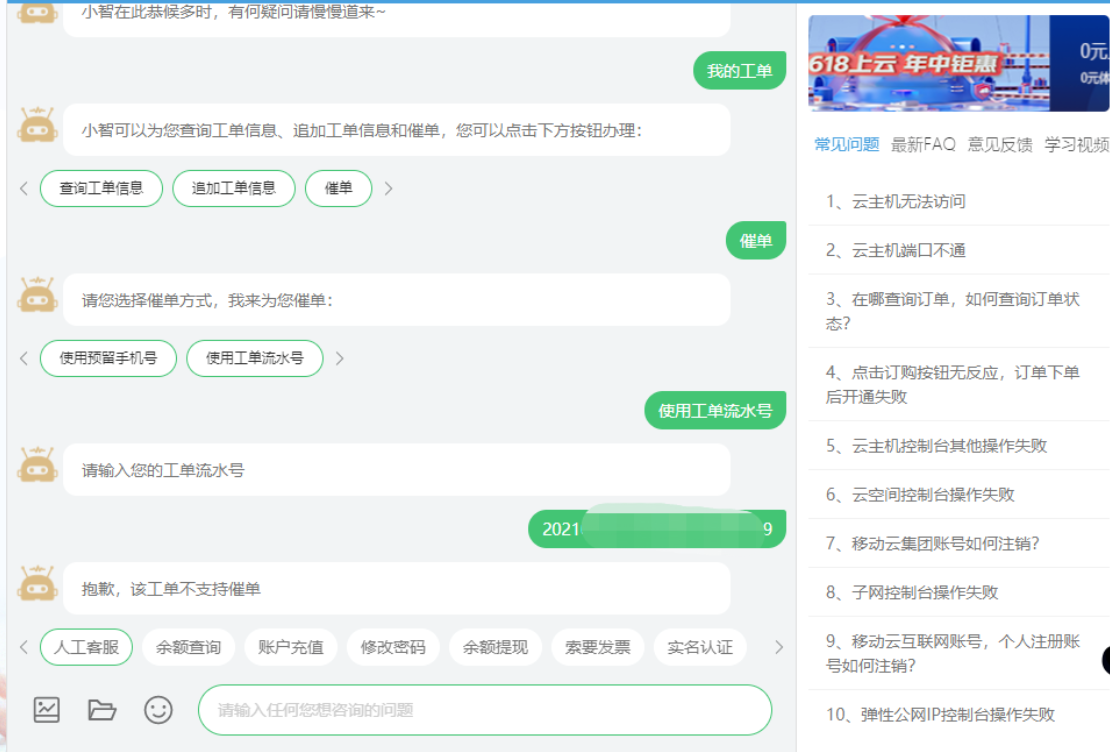Focus the question input text field
Viewport: 1110px width, 752px height.
pos(485,710)
